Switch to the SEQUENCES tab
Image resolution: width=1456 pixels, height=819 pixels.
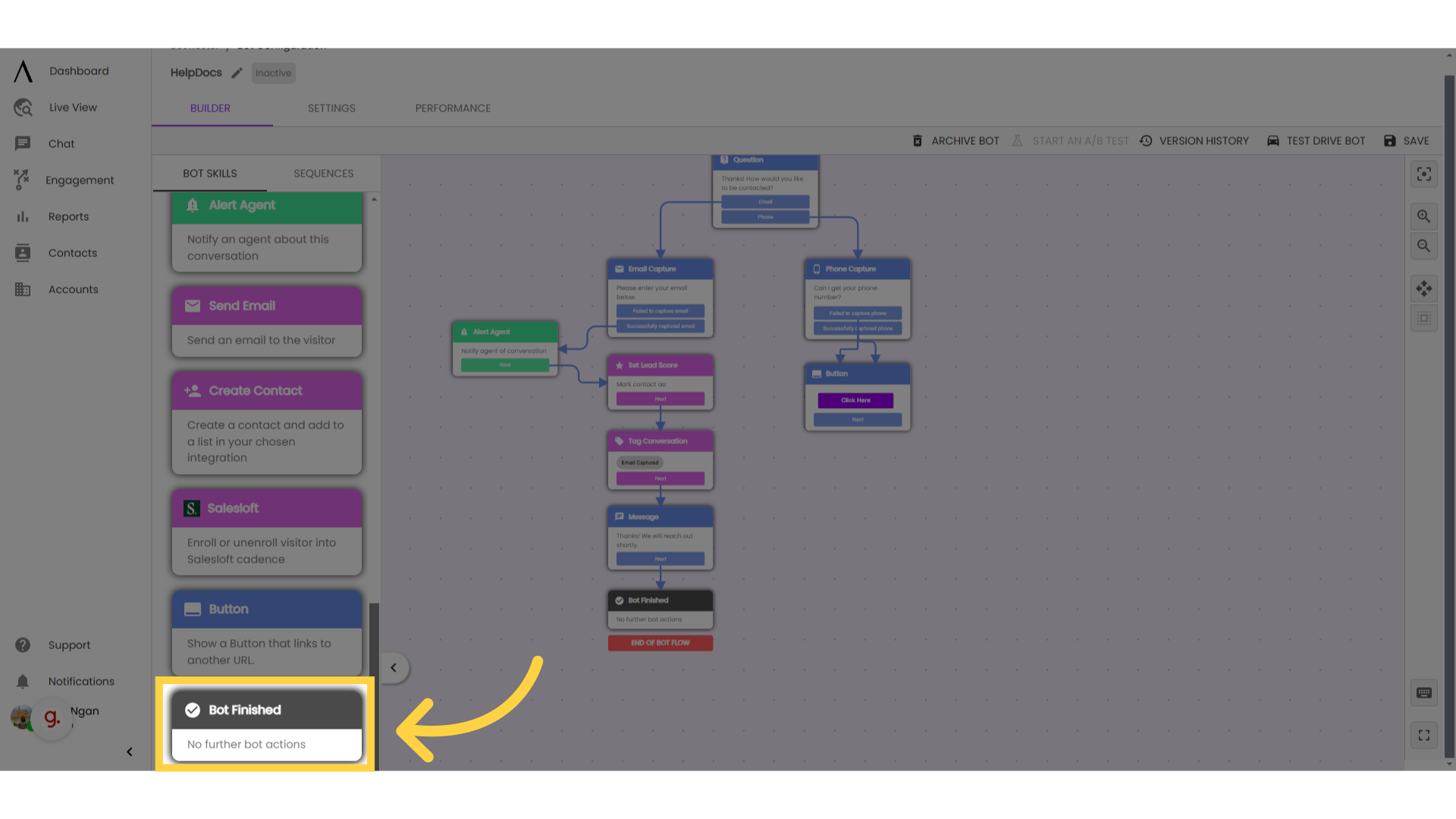click(323, 174)
